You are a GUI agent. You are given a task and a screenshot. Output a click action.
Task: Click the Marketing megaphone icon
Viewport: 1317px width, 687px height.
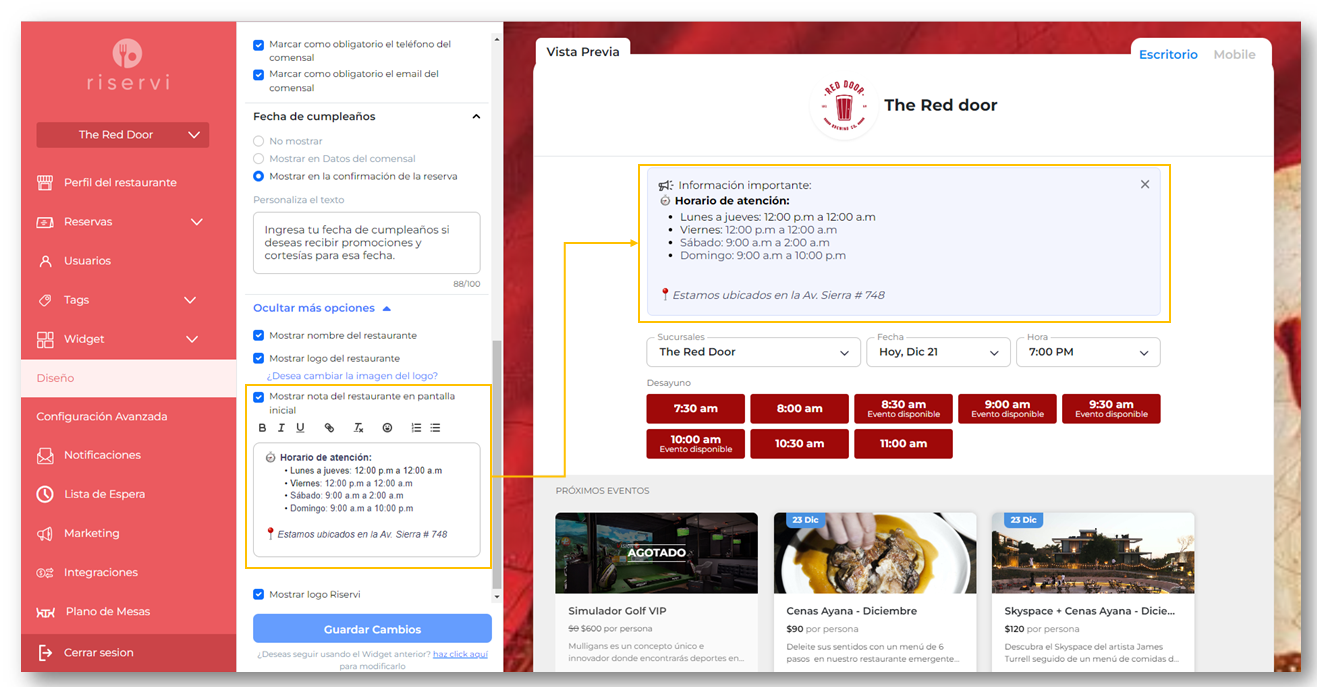coord(45,534)
